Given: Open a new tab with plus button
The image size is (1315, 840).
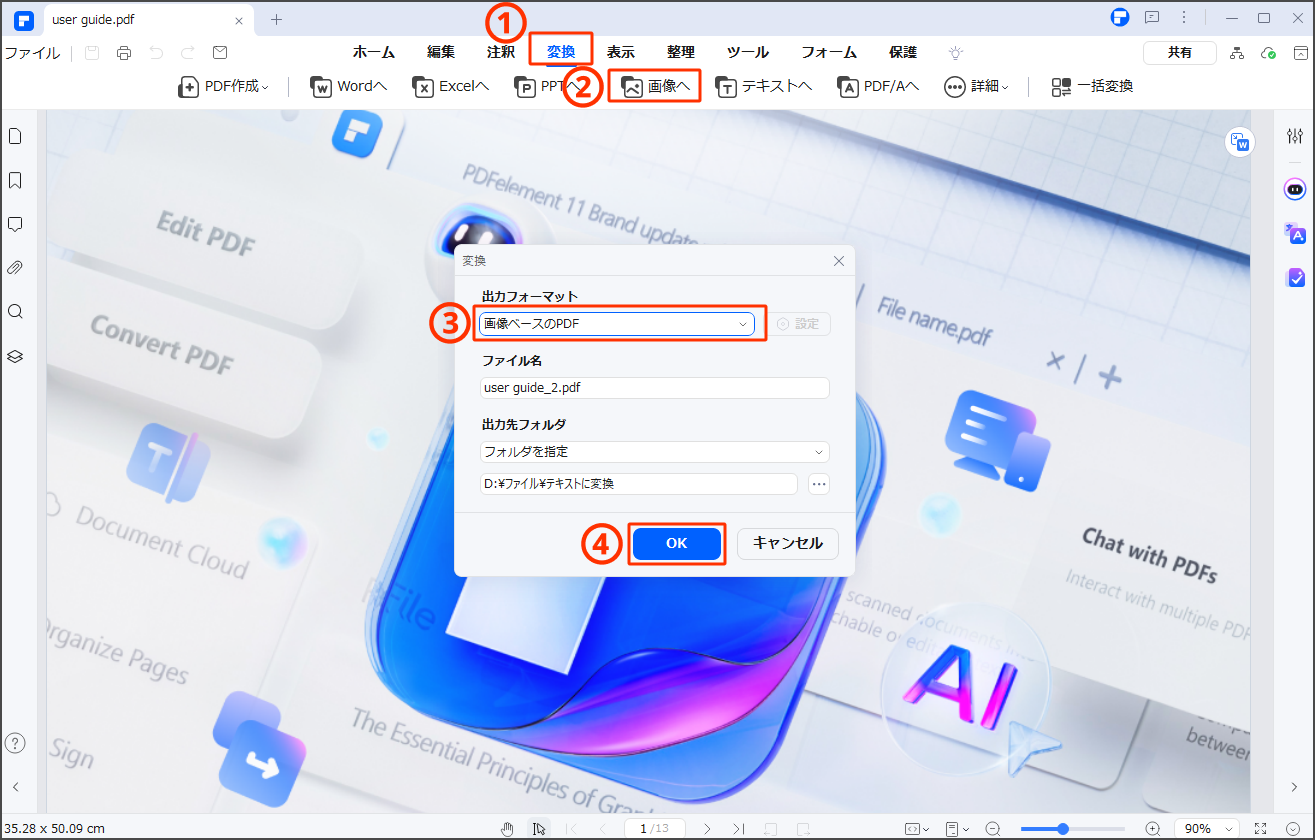Looking at the screenshot, I should pyautogui.click(x=277, y=19).
